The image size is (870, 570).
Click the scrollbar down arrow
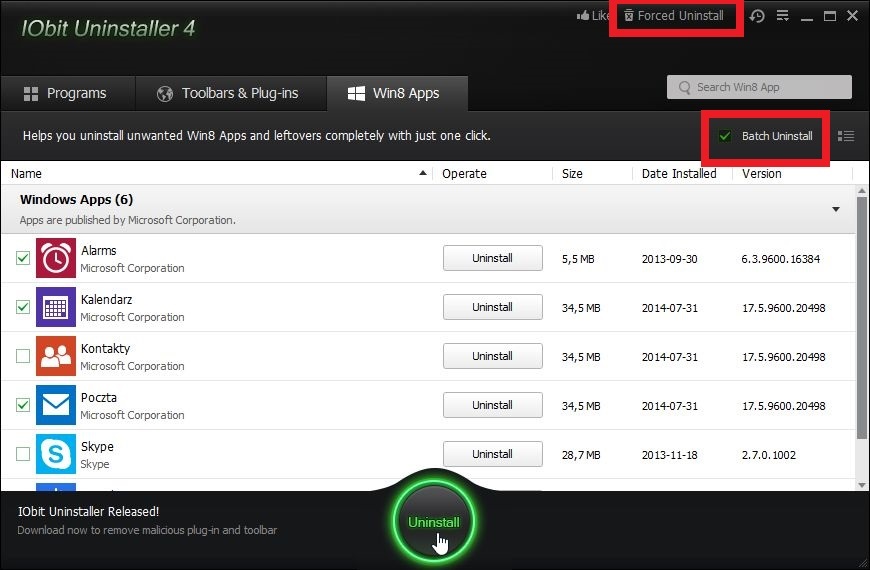coord(862,485)
